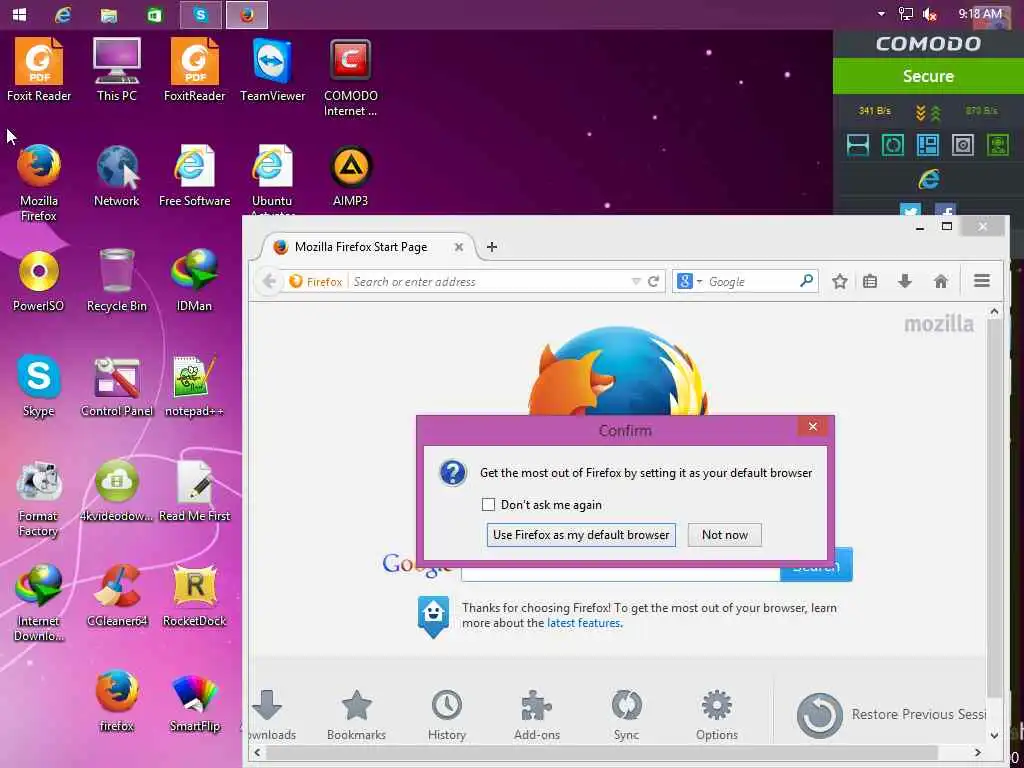1024x768 pixels.
Task: Open Control Panel desktop icon
Action: point(116,385)
